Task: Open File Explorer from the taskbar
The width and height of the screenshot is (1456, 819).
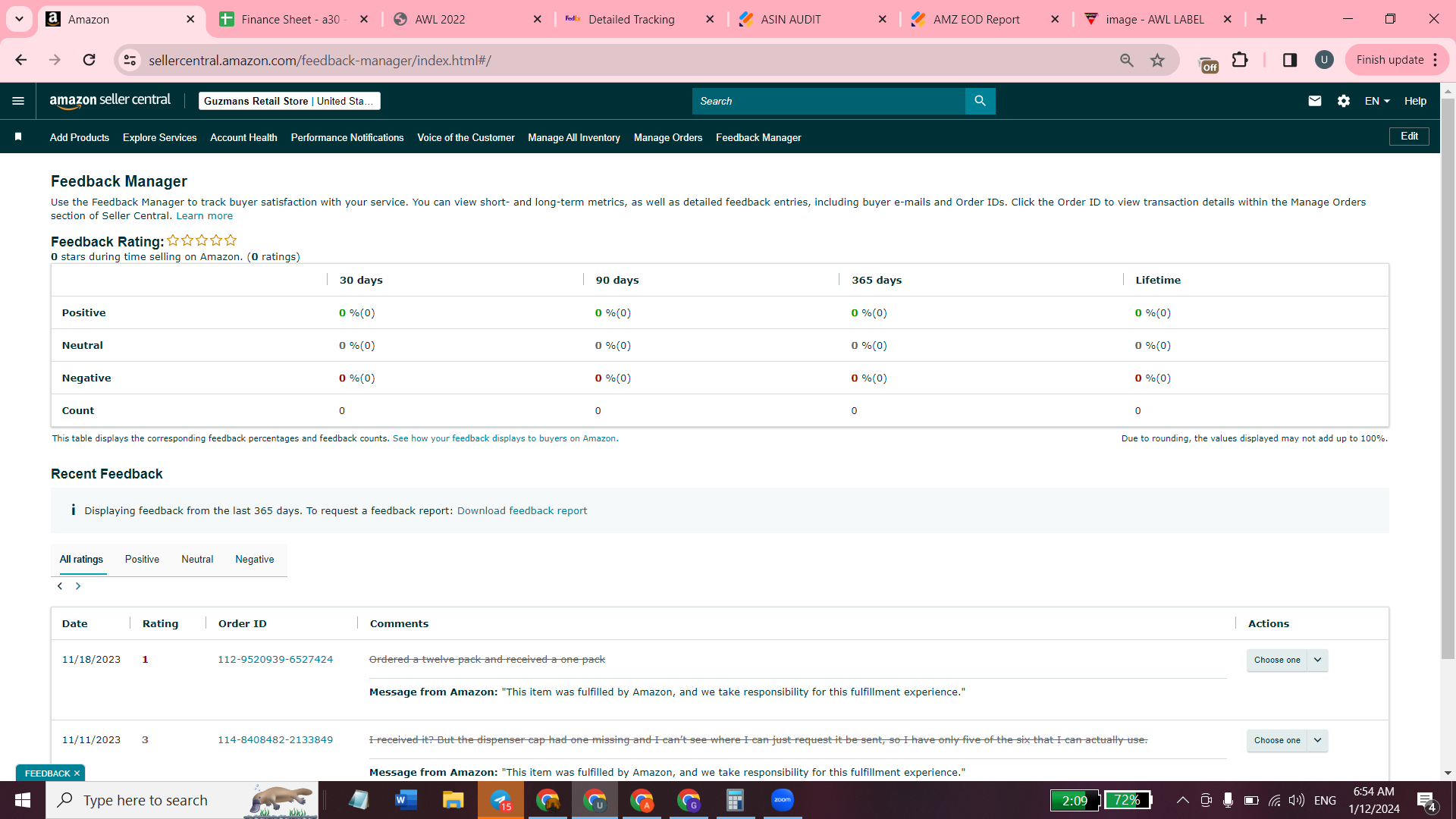Action: [453, 800]
